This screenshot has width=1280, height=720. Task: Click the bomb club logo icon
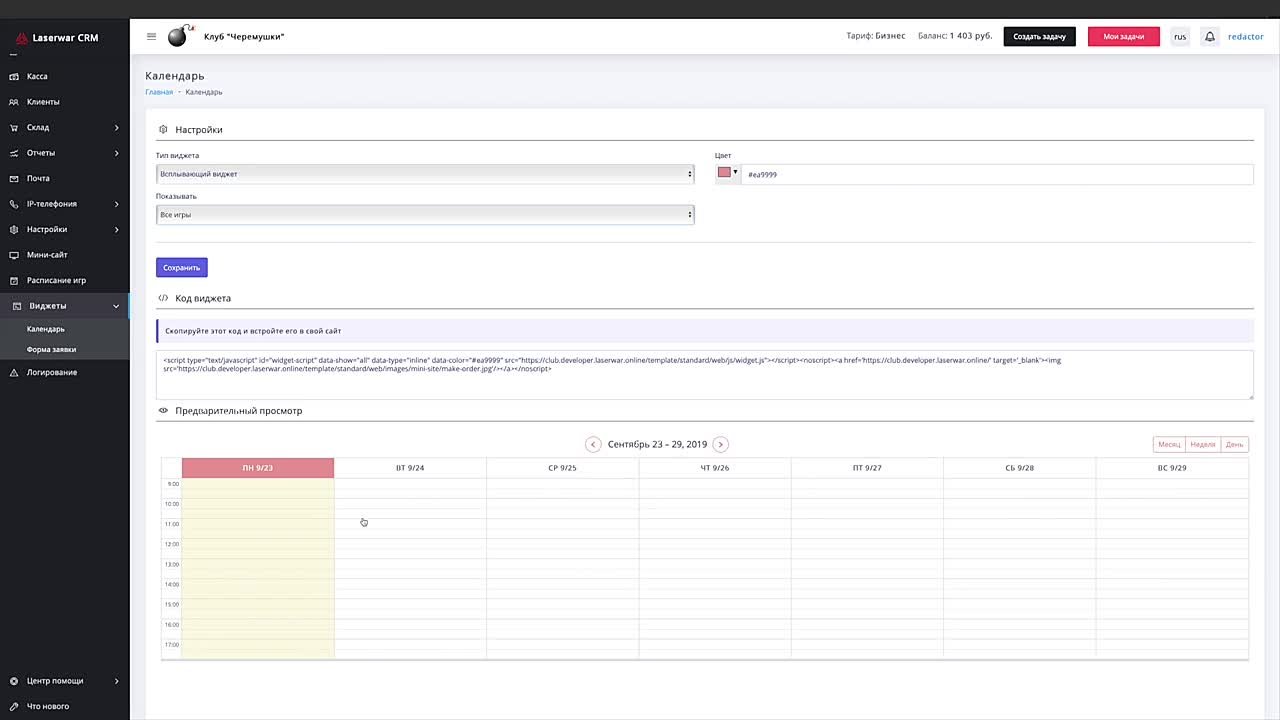[x=180, y=36]
